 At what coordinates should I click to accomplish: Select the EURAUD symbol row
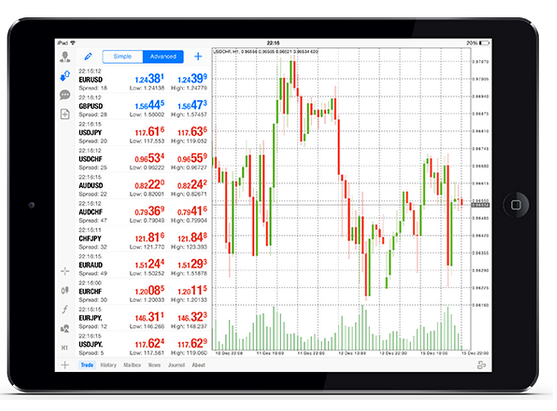click(x=143, y=265)
